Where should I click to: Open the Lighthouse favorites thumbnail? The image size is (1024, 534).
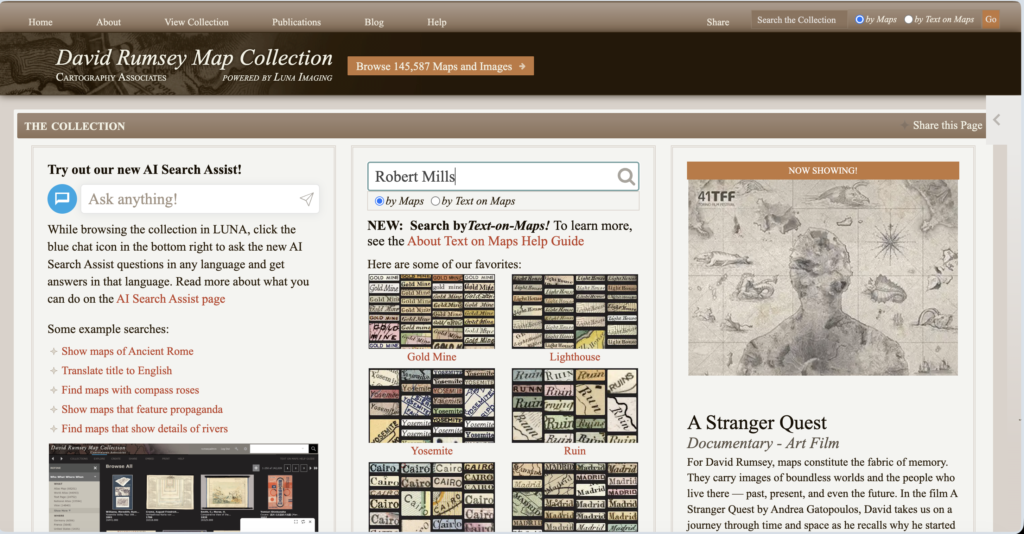(574, 311)
